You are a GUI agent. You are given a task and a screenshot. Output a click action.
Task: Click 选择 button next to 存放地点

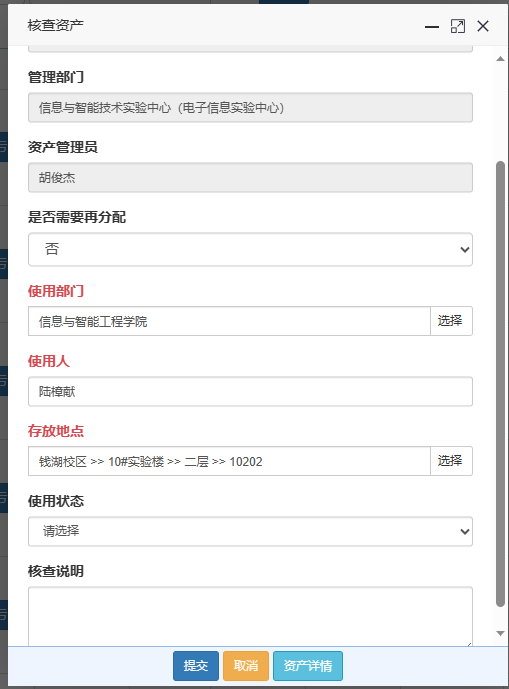click(x=451, y=461)
